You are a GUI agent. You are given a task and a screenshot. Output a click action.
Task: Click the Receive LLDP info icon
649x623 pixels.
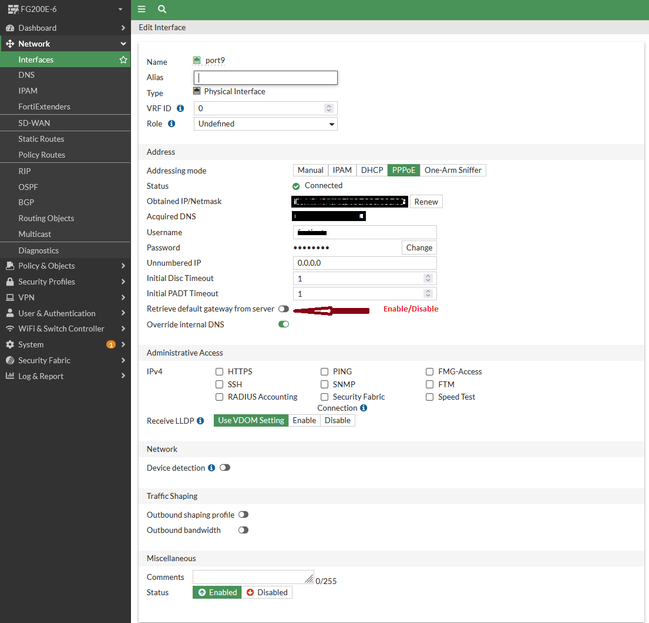tap(201, 421)
